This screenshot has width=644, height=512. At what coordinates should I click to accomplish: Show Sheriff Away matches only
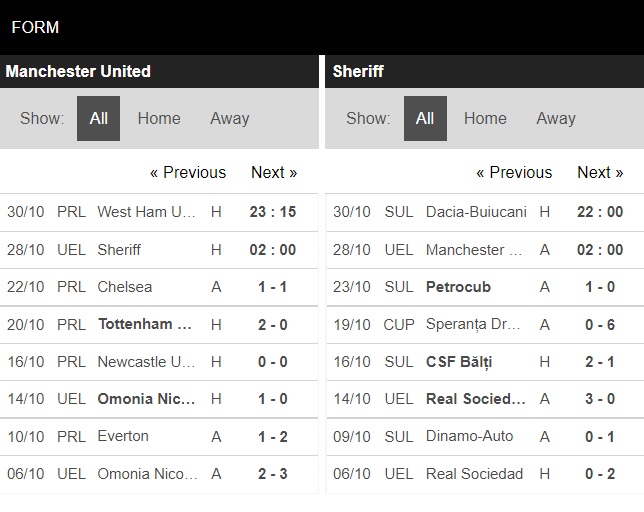(x=556, y=119)
